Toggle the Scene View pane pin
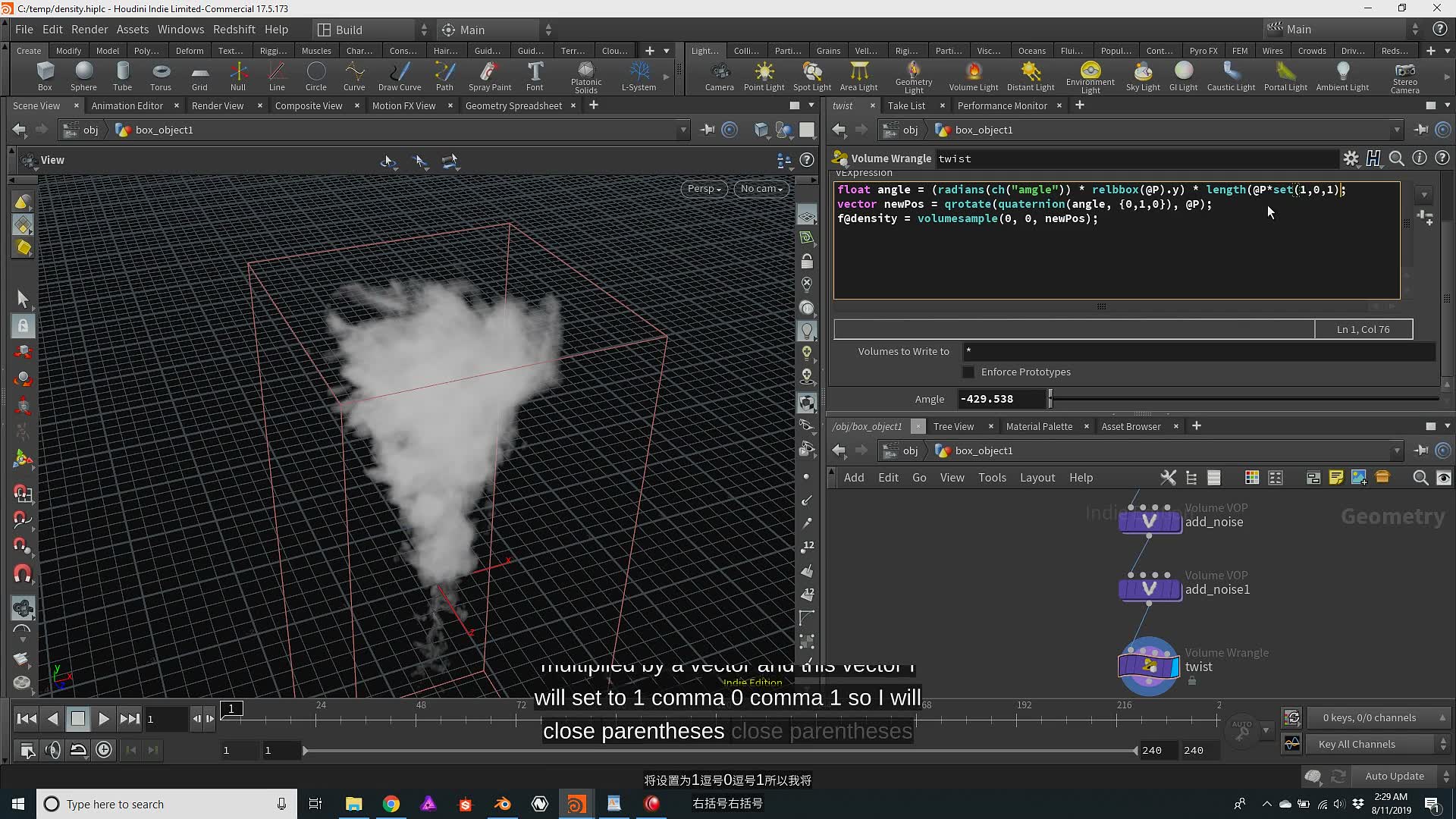The width and height of the screenshot is (1456, 819). 708,130
